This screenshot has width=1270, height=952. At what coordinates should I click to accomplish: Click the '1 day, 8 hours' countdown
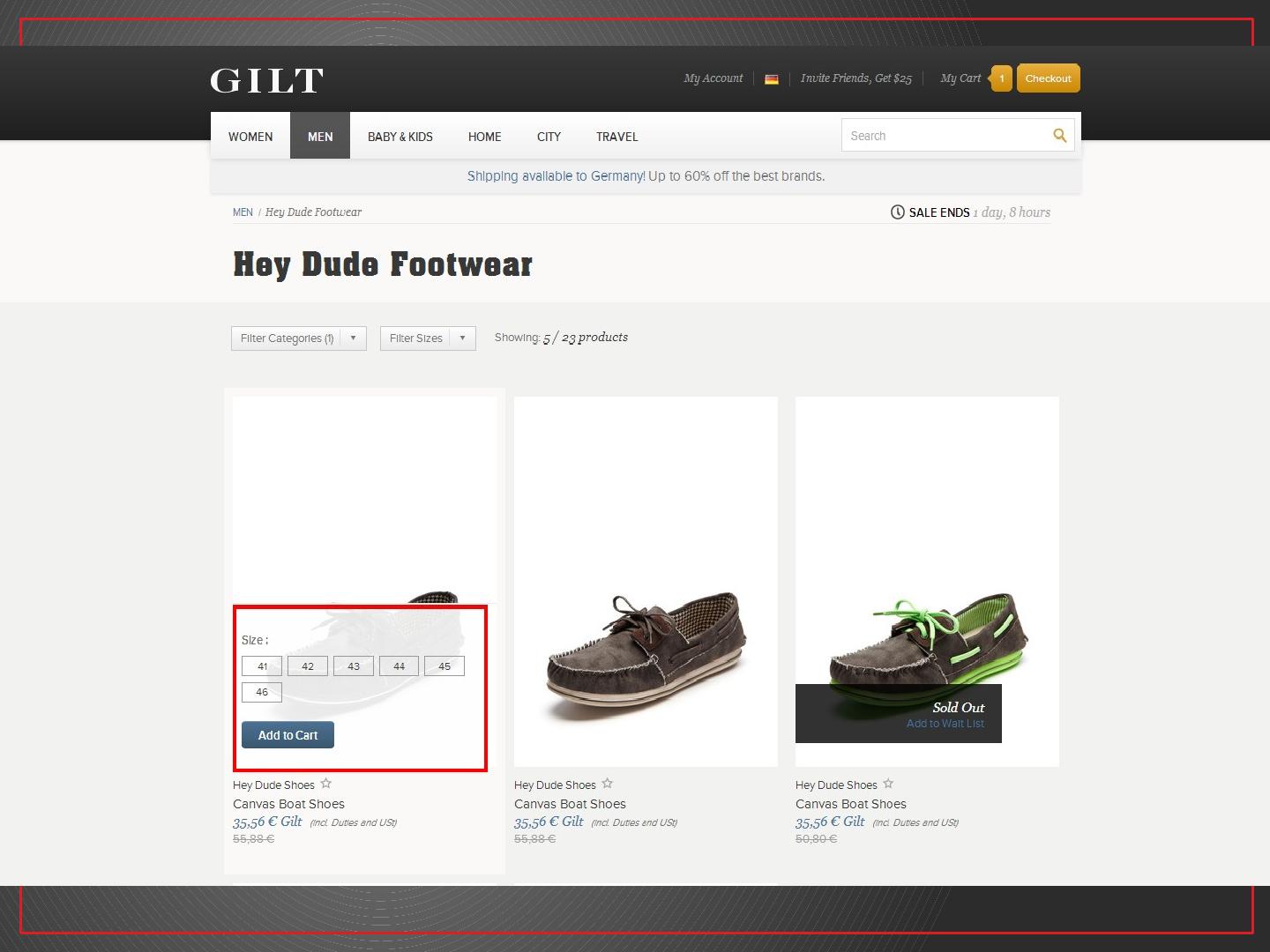click(x=1012, y=212)
